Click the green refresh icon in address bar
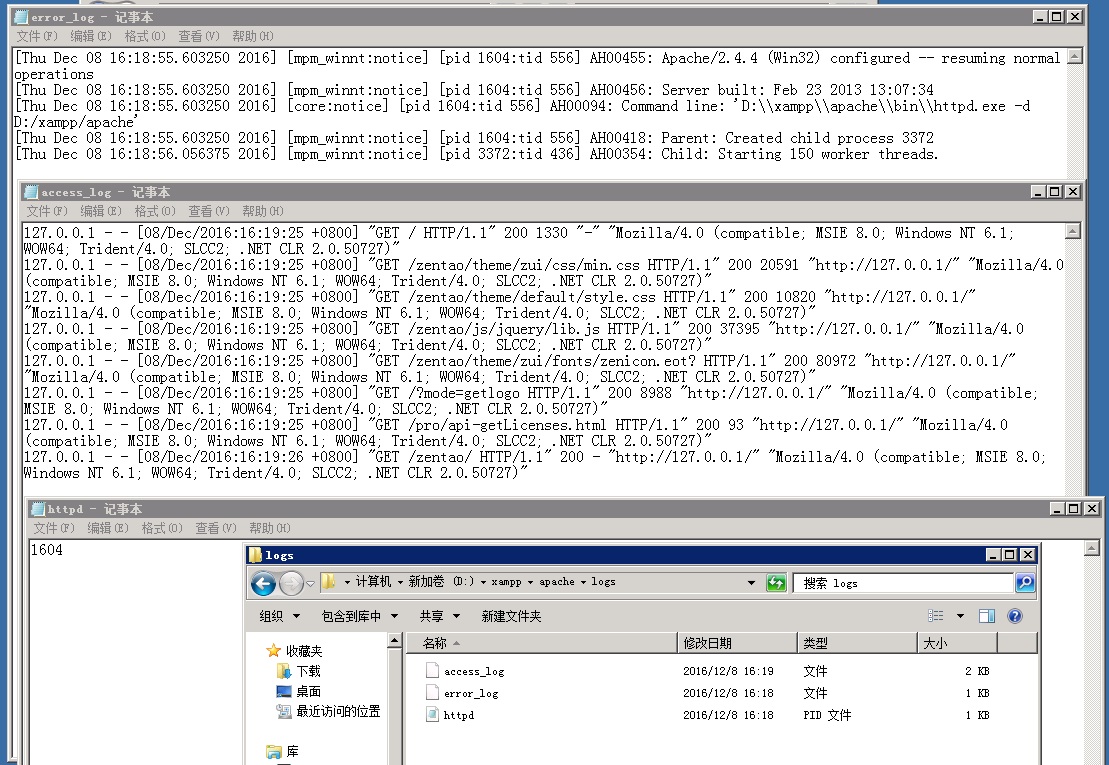The width and height of the screenshot is (1109, 765). click(776, 583)
